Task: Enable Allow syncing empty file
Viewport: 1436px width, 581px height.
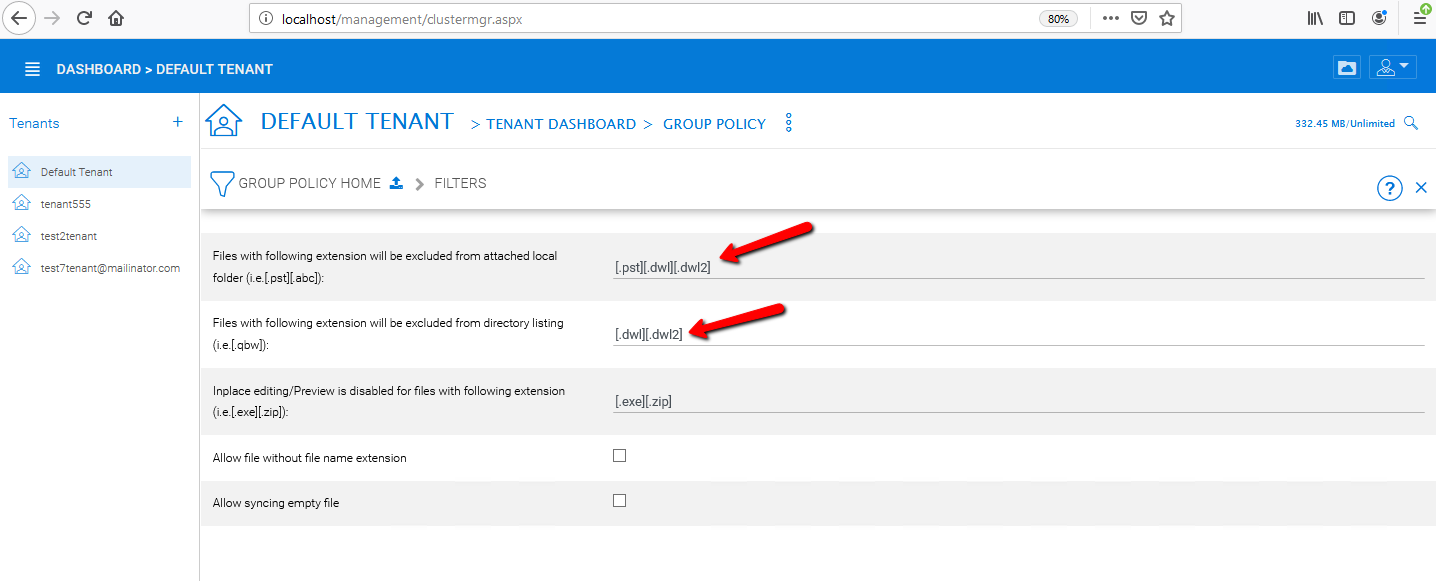Action: pyautogui.click(x=619, y=501)
